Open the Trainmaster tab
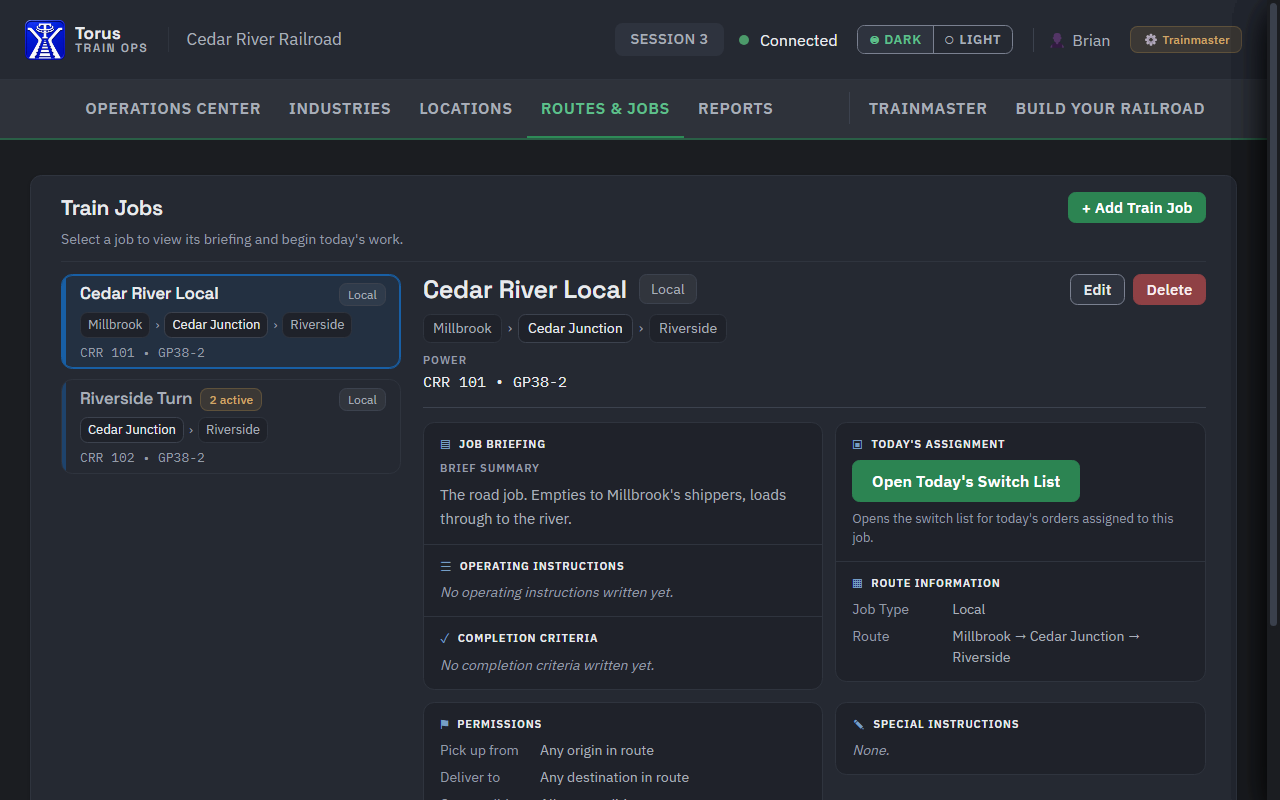This screenshot has width=1280, height=800. coord(928,108)
